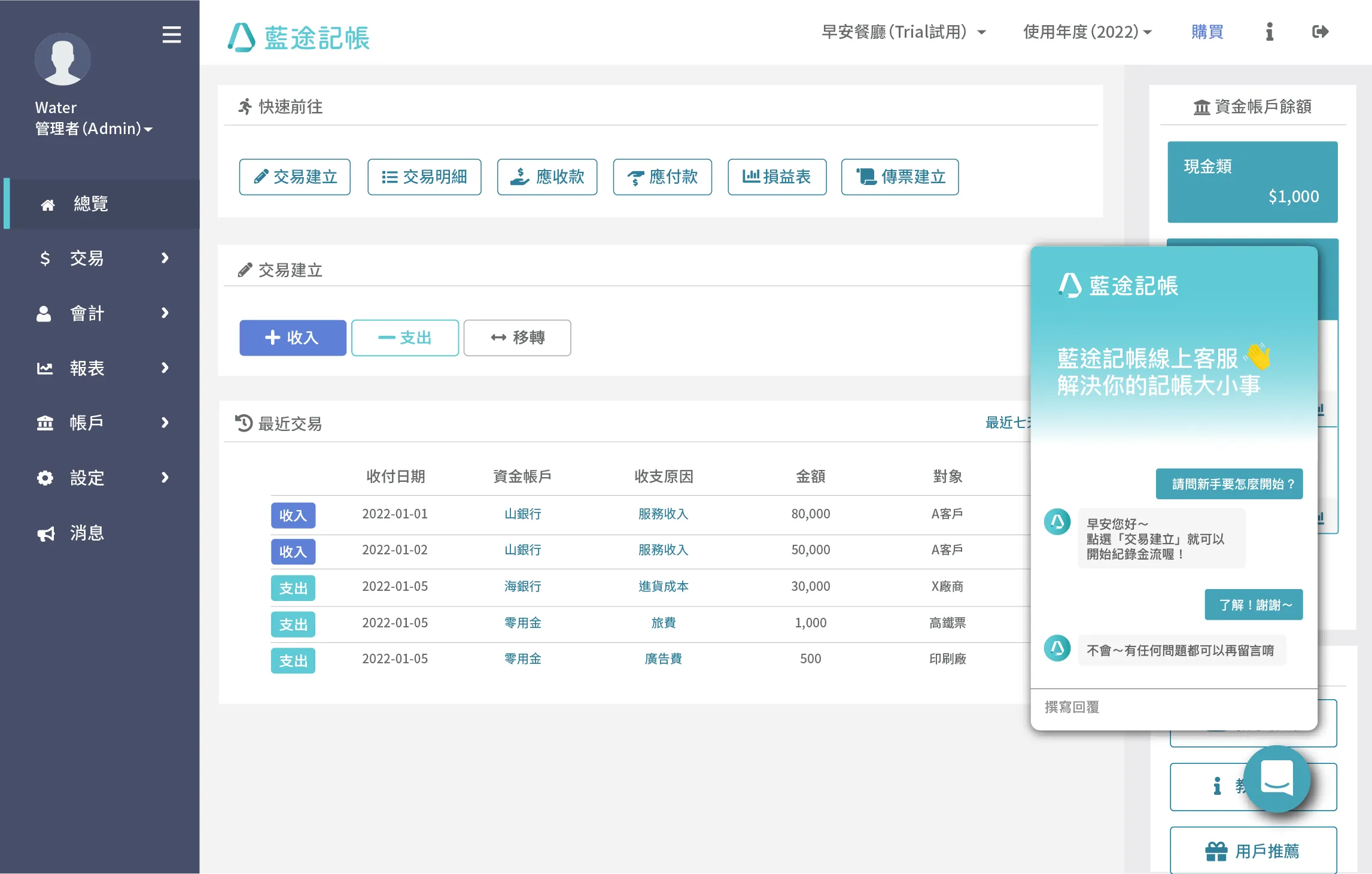Click the 應付款 quick button
The height and width of the screenshot is (874, 1372).
pyautogui.click(x=662, y=177)
